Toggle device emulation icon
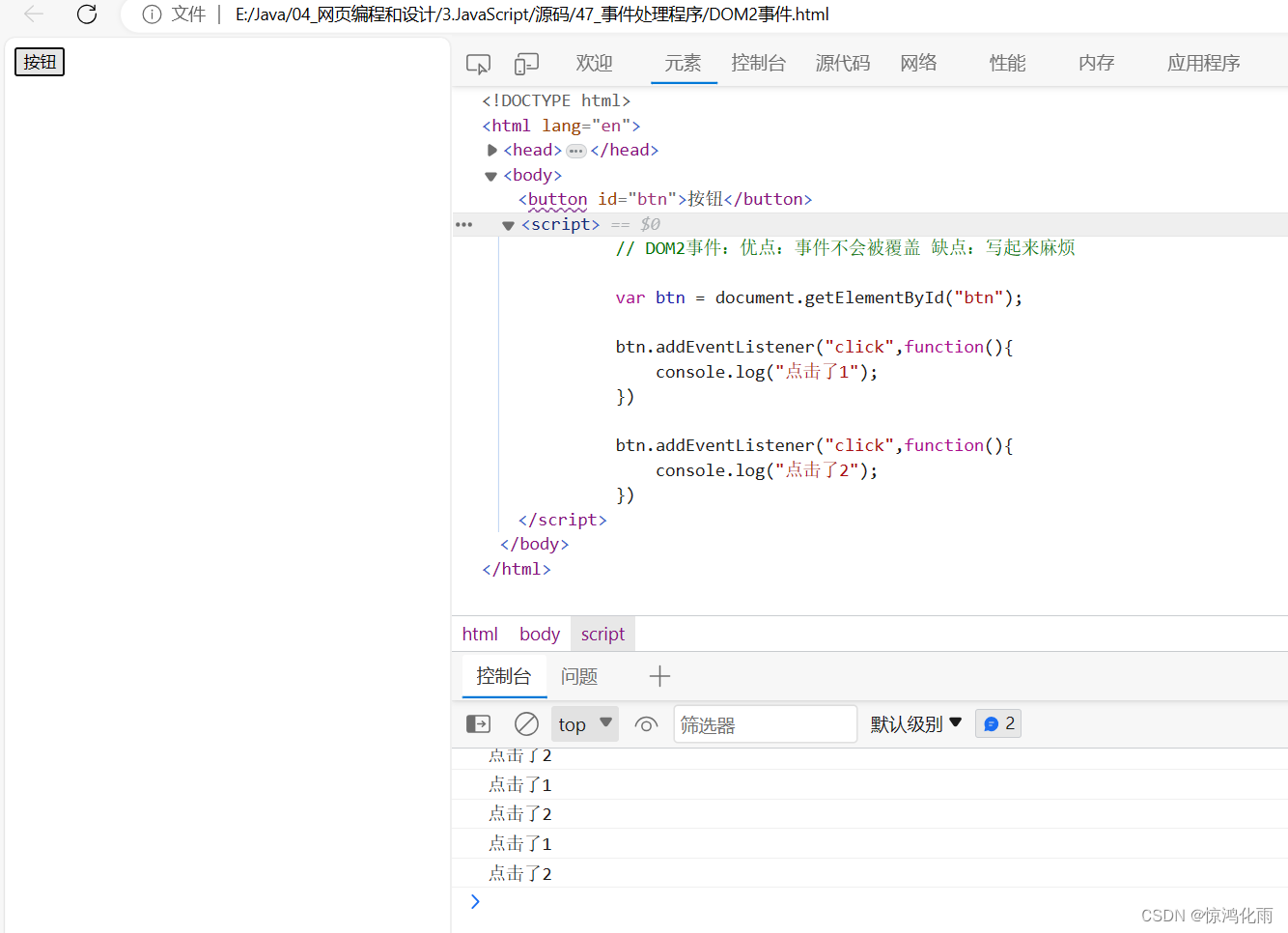1288x933 pixels. pyautogui.click(x=526, y=64)
